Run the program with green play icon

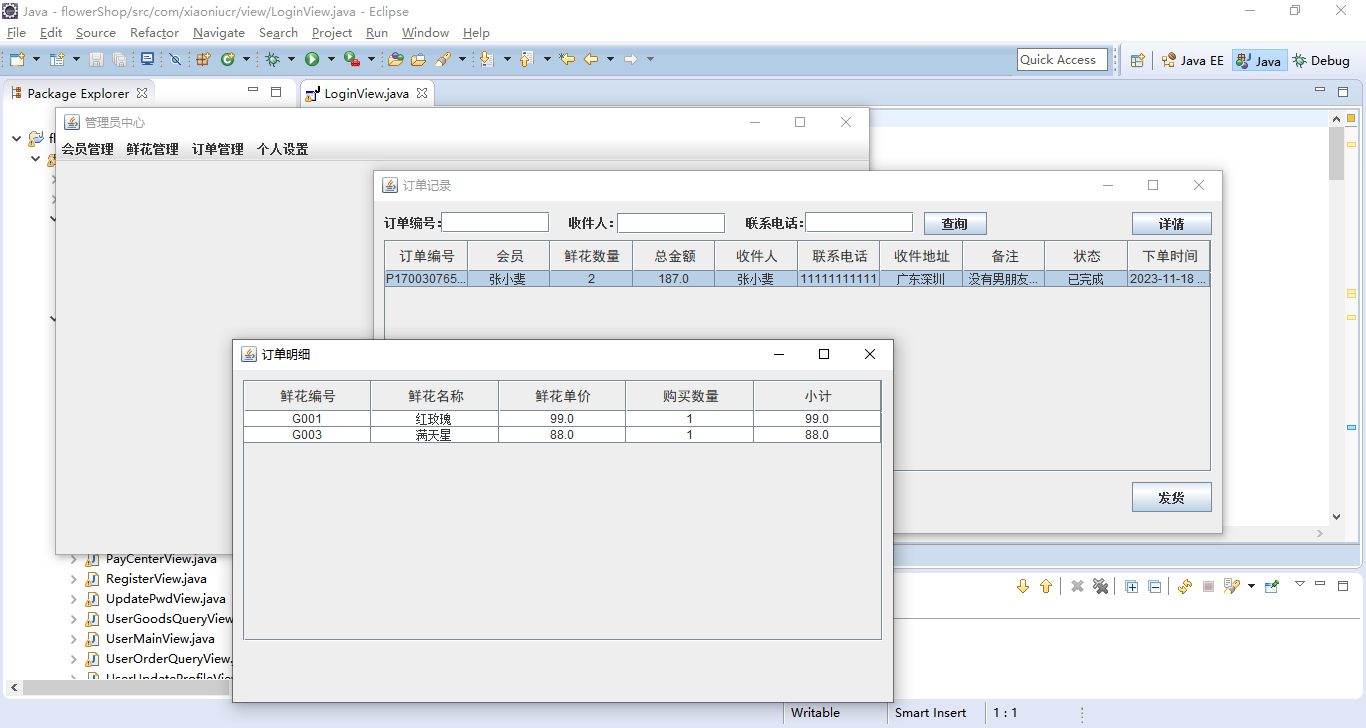tap(312, 60)
